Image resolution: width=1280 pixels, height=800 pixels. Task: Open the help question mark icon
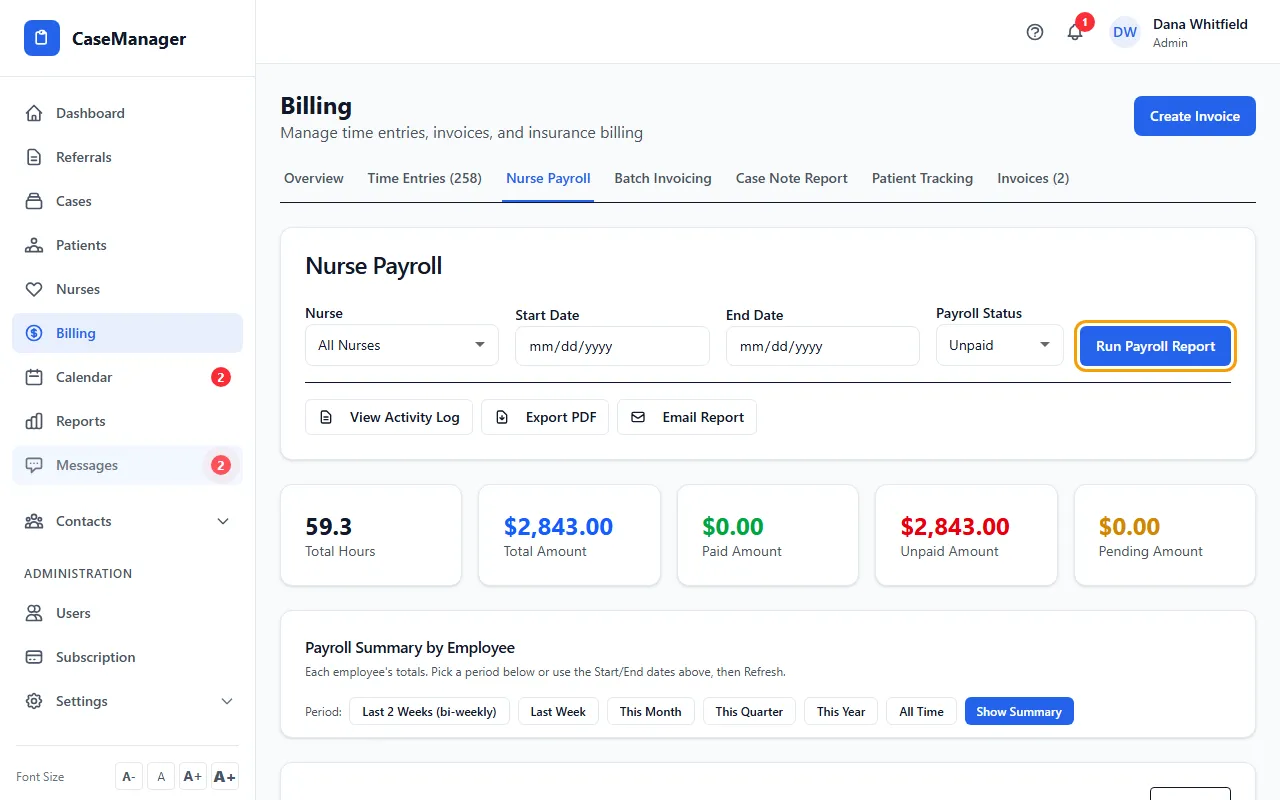click(1035, 32)
